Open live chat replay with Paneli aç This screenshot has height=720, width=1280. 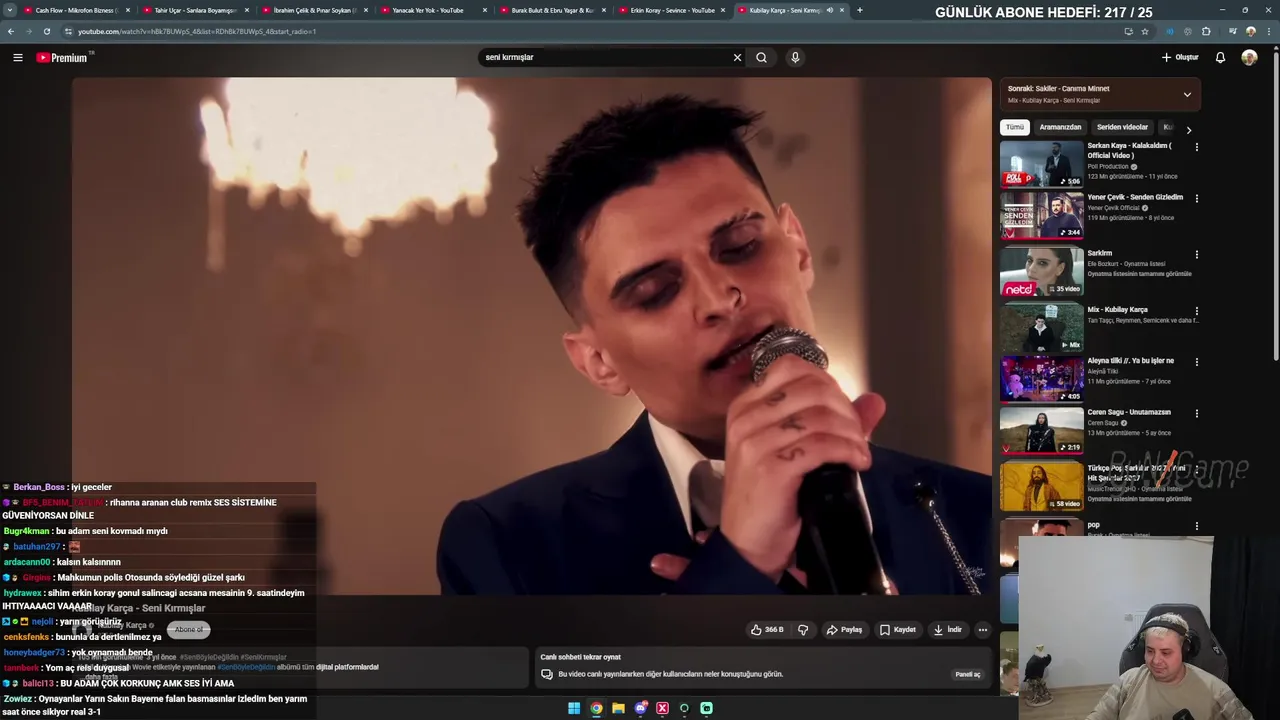tap(968, 674)
